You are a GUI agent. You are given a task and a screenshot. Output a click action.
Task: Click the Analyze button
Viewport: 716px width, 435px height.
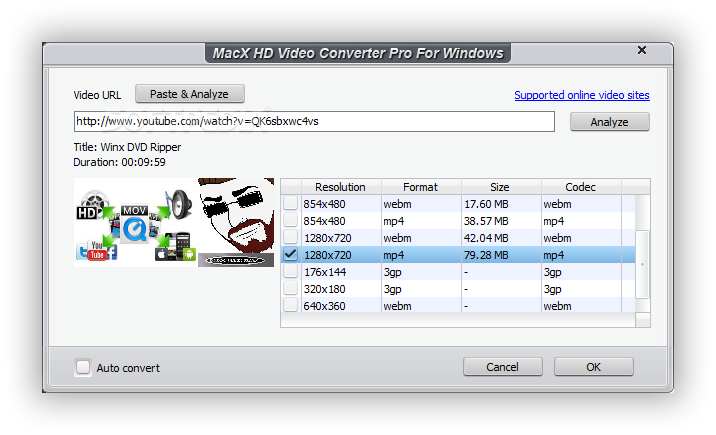coord(610,122)
